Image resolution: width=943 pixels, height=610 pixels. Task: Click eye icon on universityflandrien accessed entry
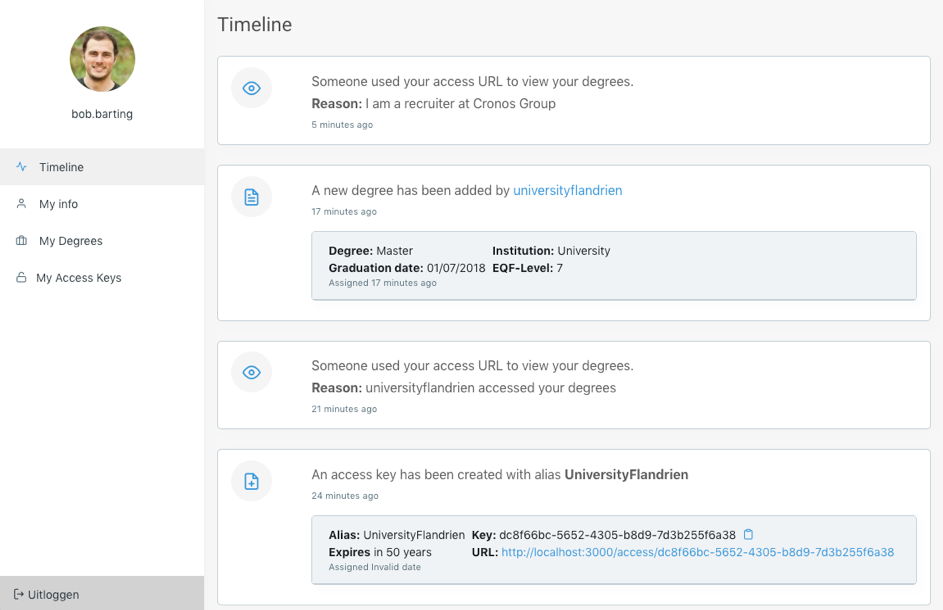tap(251, 372)
